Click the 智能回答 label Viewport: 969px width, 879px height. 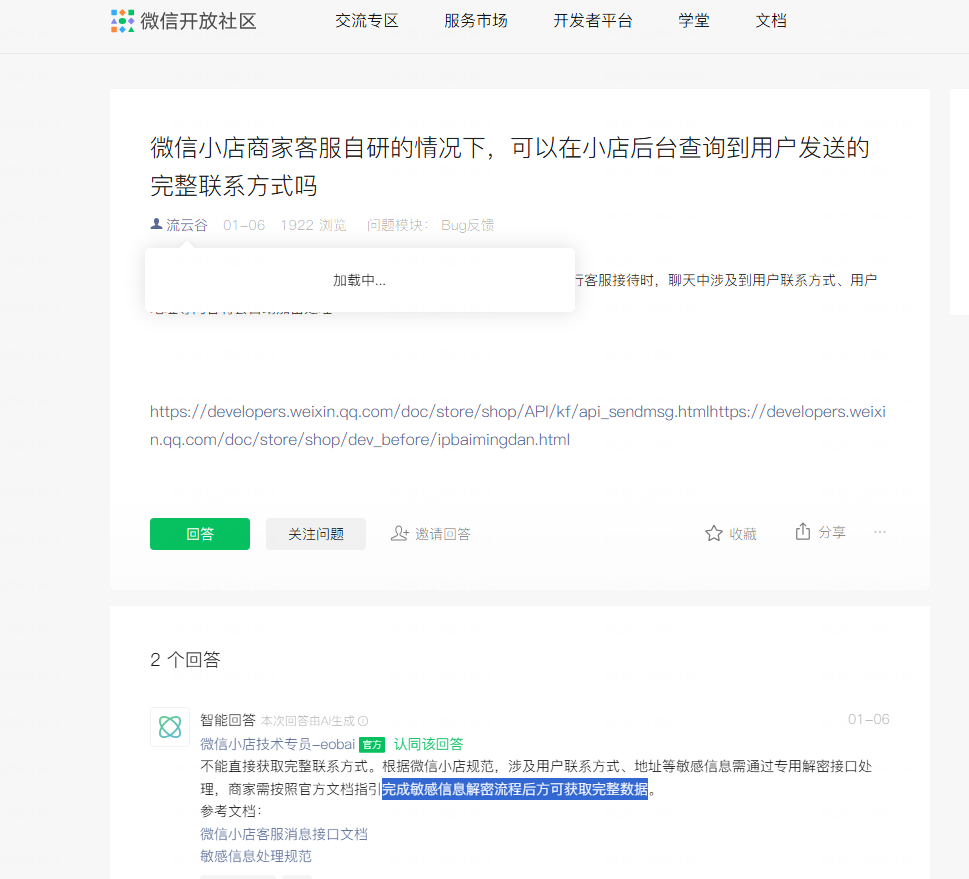pyautogui.click(x=228, y=720)
